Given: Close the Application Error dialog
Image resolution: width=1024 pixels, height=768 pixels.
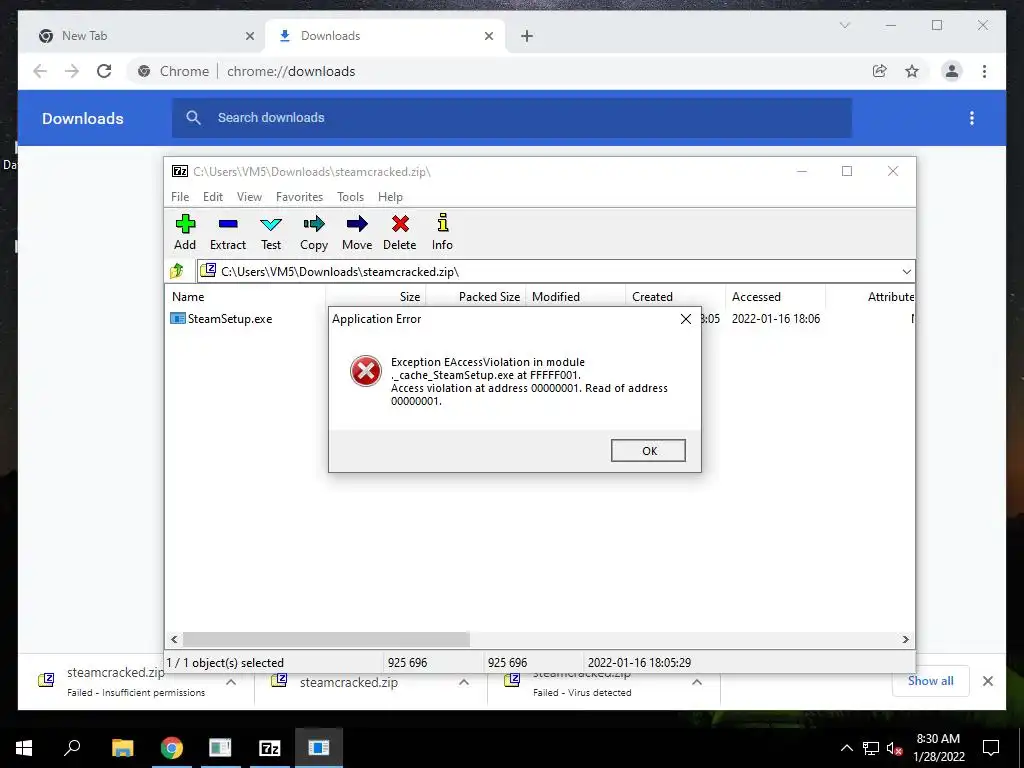Looking at the screenshot, I should pyautogui.click(x=686, y=319).
